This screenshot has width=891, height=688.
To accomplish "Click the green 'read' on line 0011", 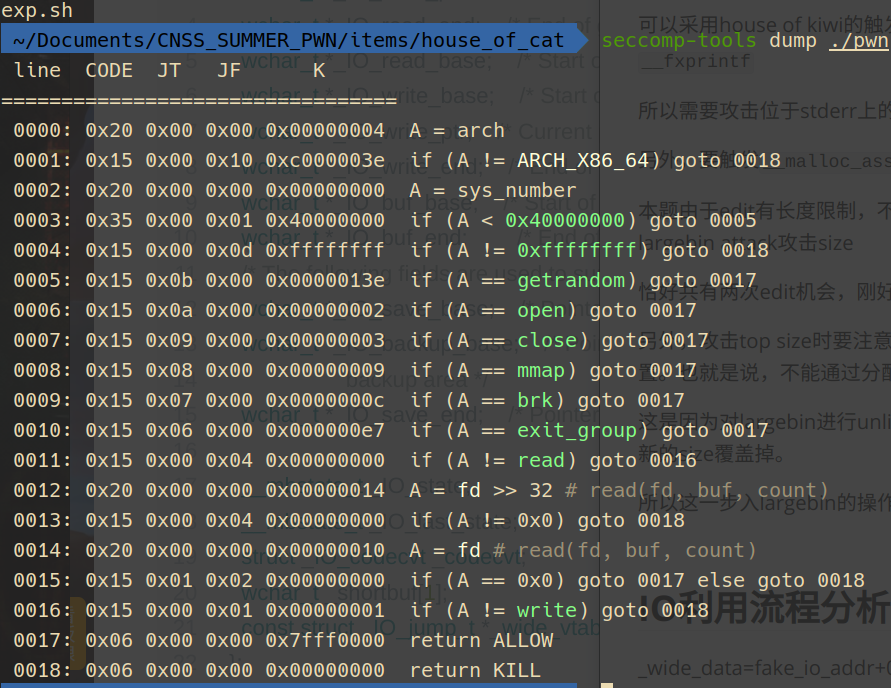I will [541, 461].
